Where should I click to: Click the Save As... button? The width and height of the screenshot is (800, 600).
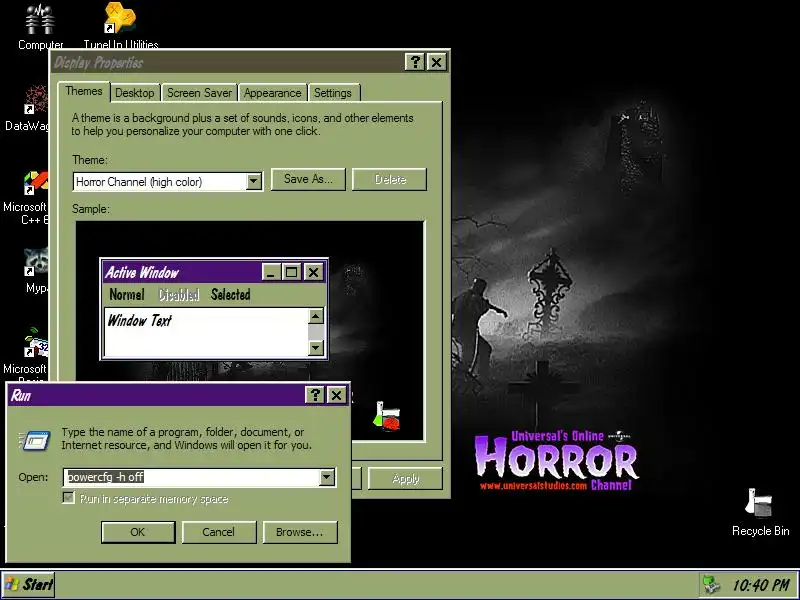308,179
